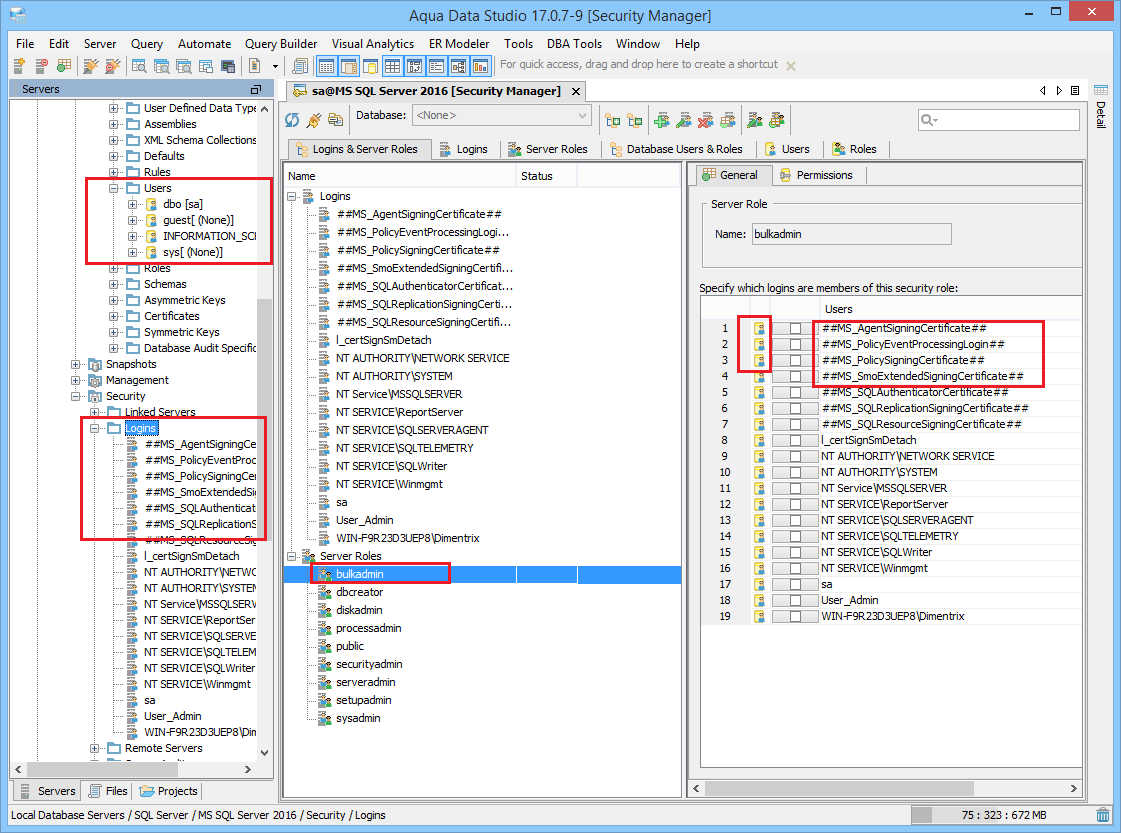
Task: Open the Database dropdown showing <None>
Action: (x=502, y=115)
